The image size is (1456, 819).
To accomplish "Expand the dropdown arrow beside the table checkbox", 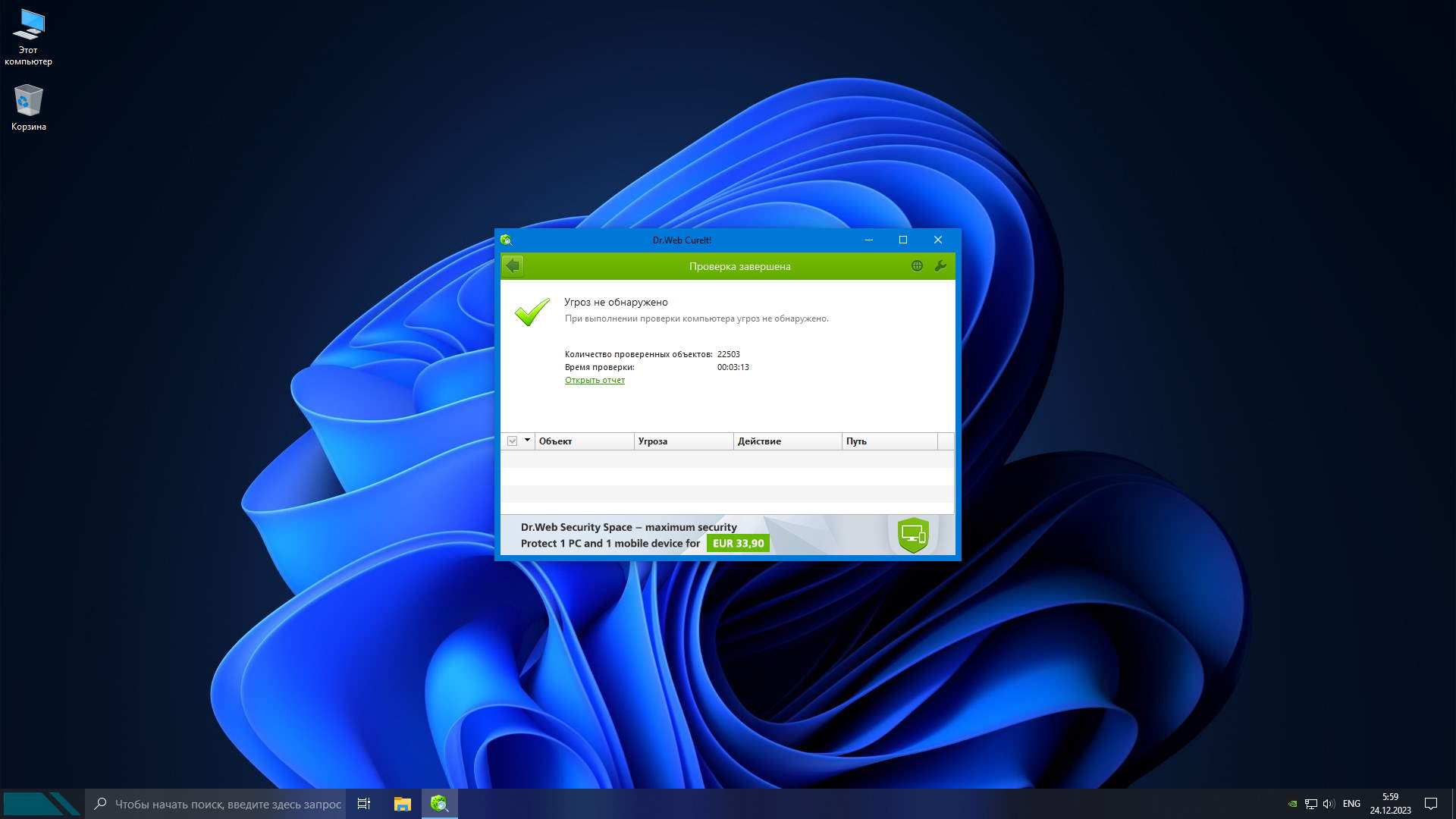I will pos(527,441).
